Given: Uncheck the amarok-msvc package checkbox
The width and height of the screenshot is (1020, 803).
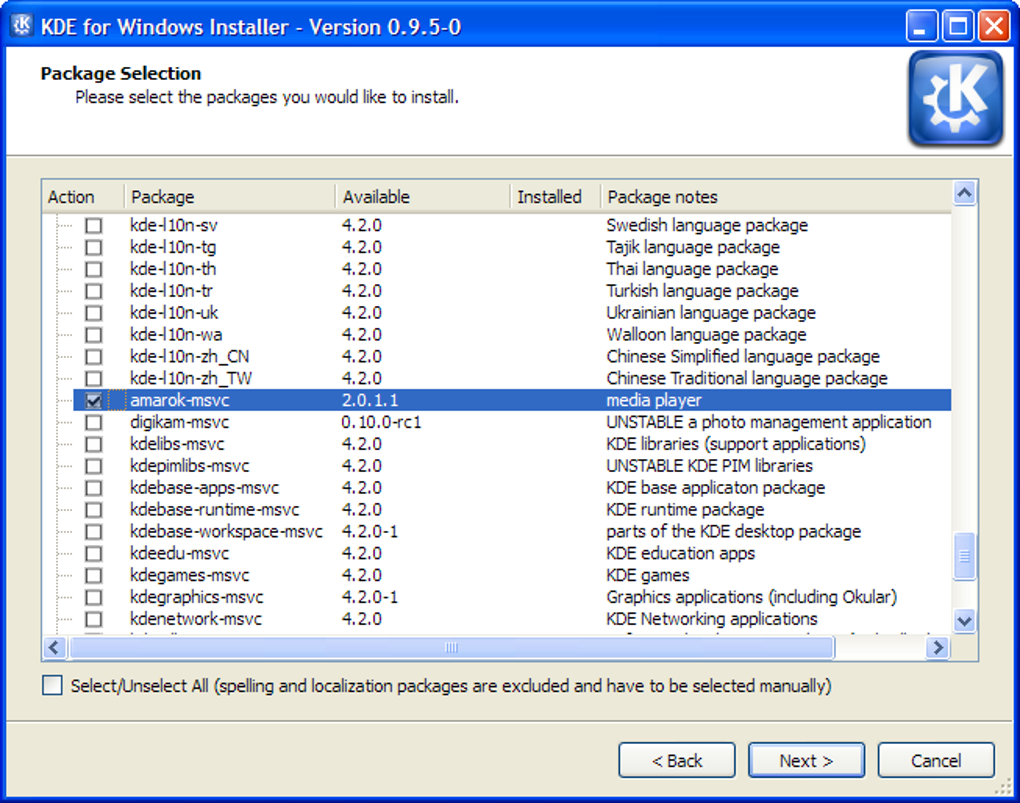Looking at the screenshot, I should click(x=94, y=401).
